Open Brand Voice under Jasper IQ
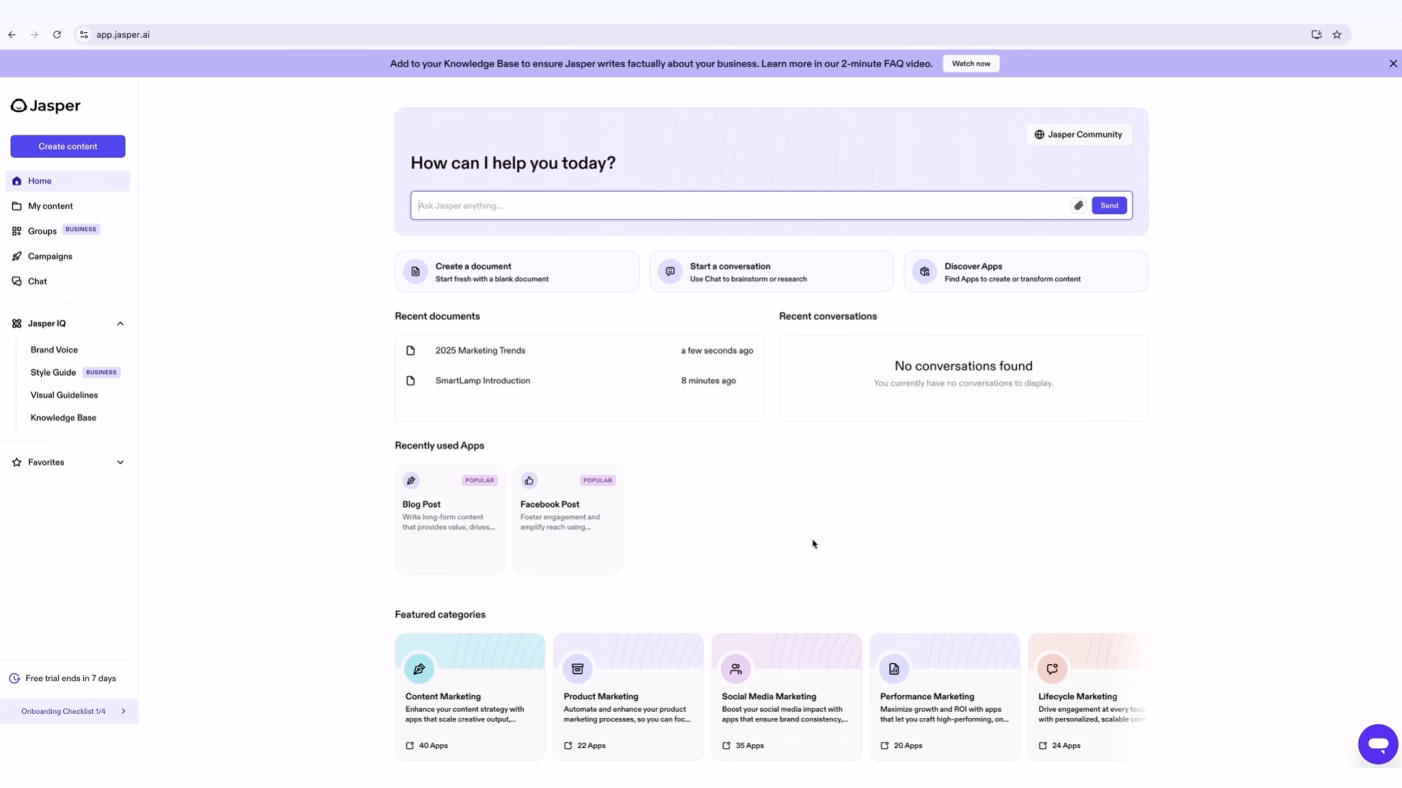 54,350
